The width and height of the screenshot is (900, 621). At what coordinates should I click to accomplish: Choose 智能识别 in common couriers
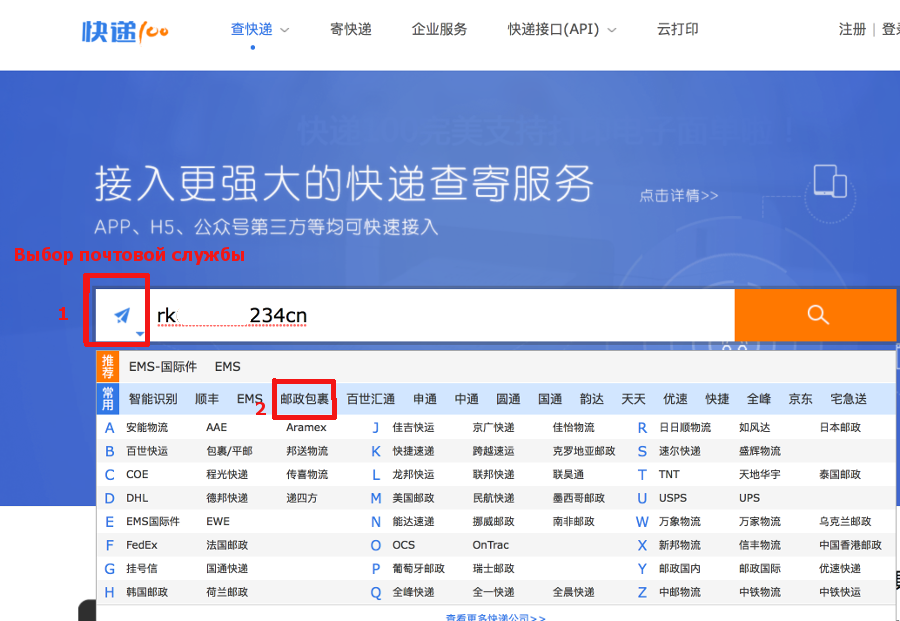pos(153,399)
